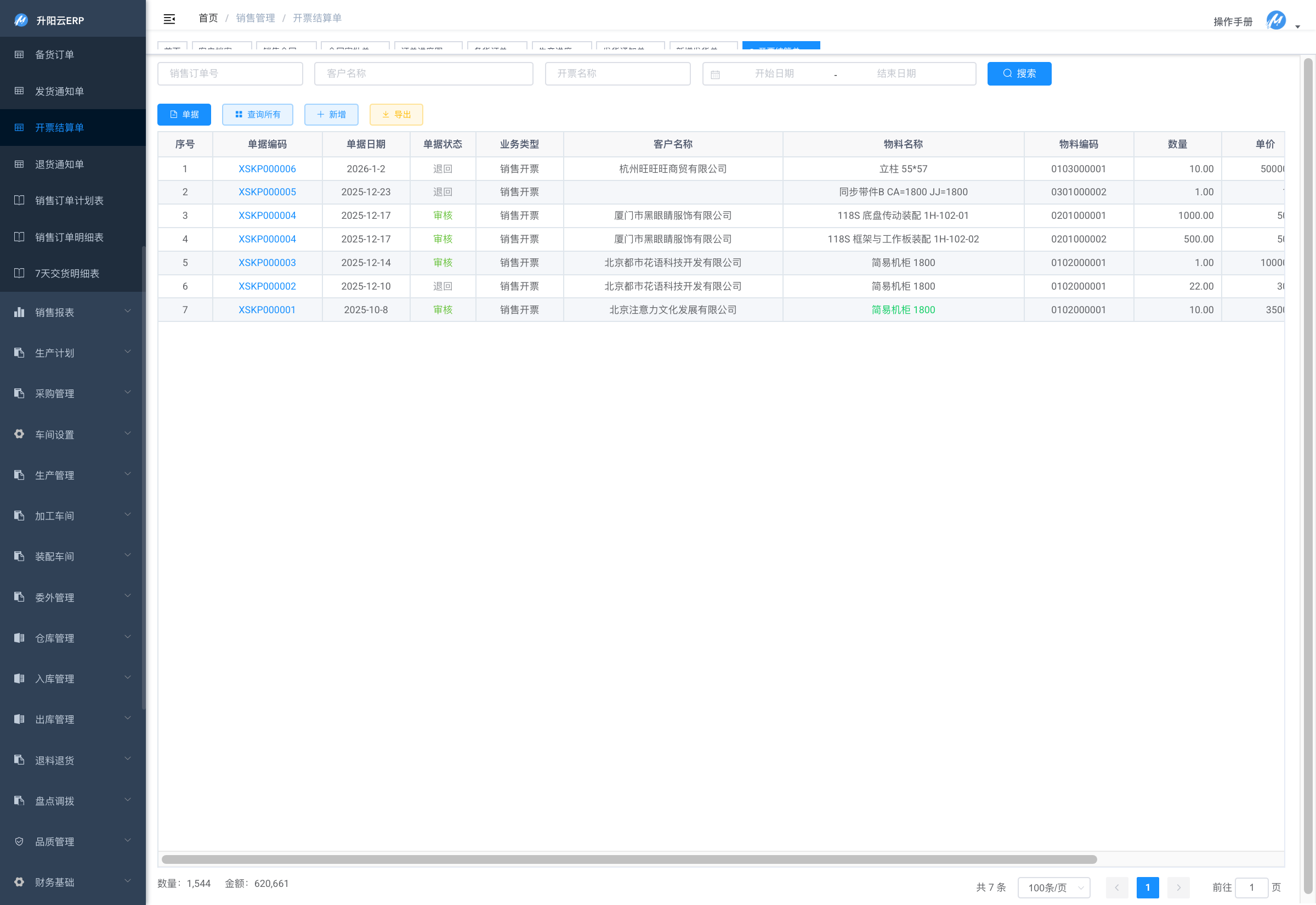Select 退货通知单 in the sidebar
The width and height of the screenshot is (1316, 905).
(x=60, y=164)
